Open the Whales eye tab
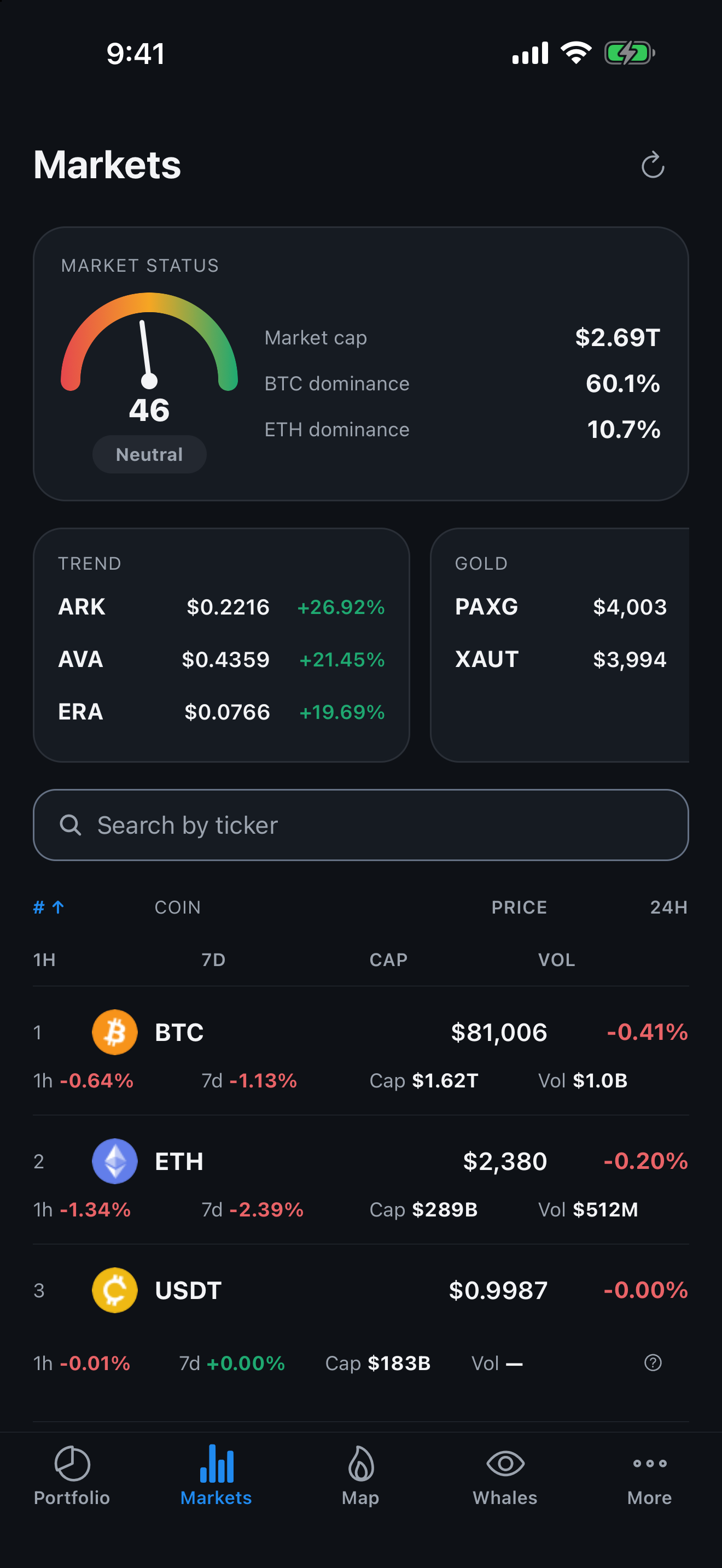This screenshot has height=1568, width=722. tap(505, 1475)
